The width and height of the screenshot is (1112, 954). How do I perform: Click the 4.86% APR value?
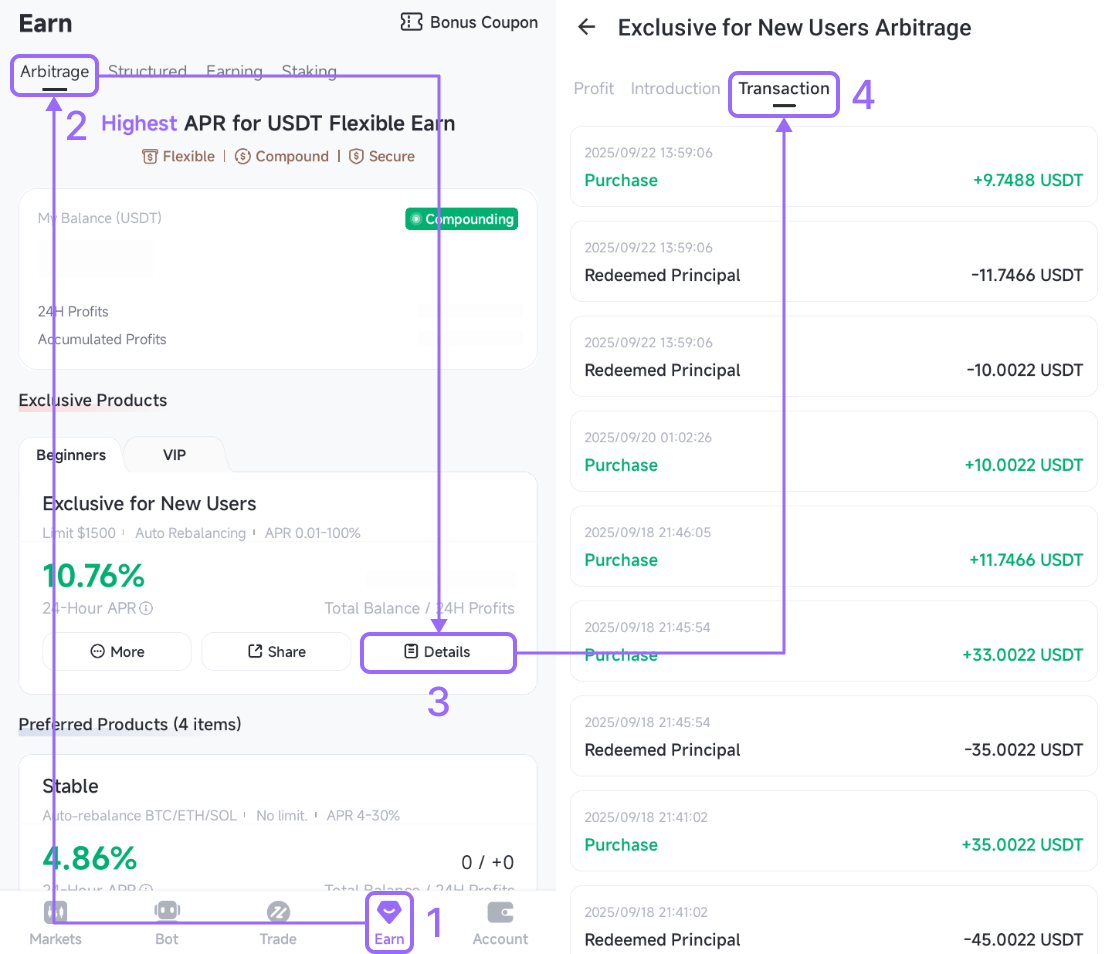pyautogui.click(x=90, y=858)
